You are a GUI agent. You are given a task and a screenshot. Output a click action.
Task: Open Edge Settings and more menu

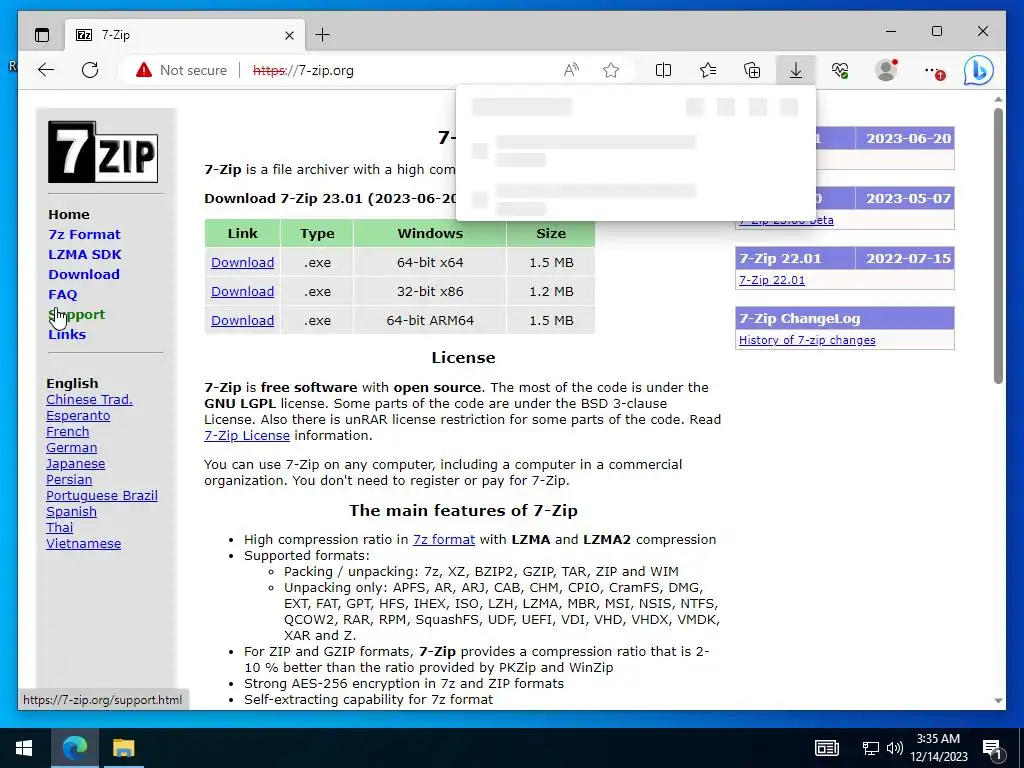pos(933,70)
